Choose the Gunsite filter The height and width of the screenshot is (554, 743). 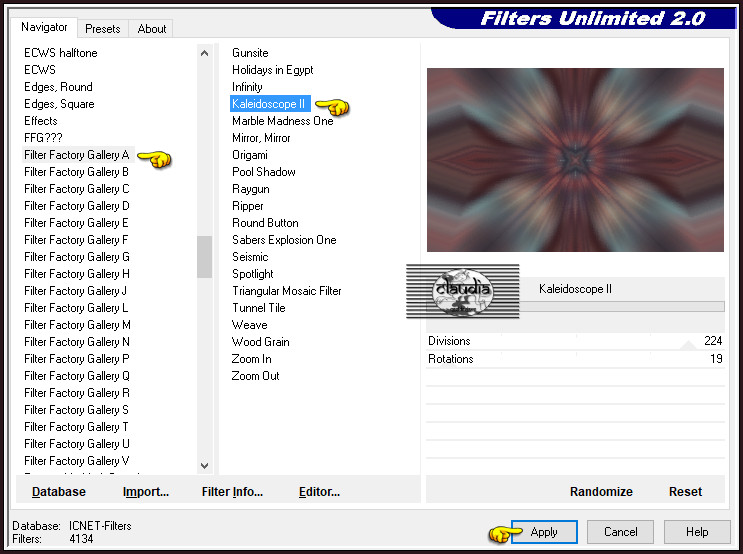(250, 53)
